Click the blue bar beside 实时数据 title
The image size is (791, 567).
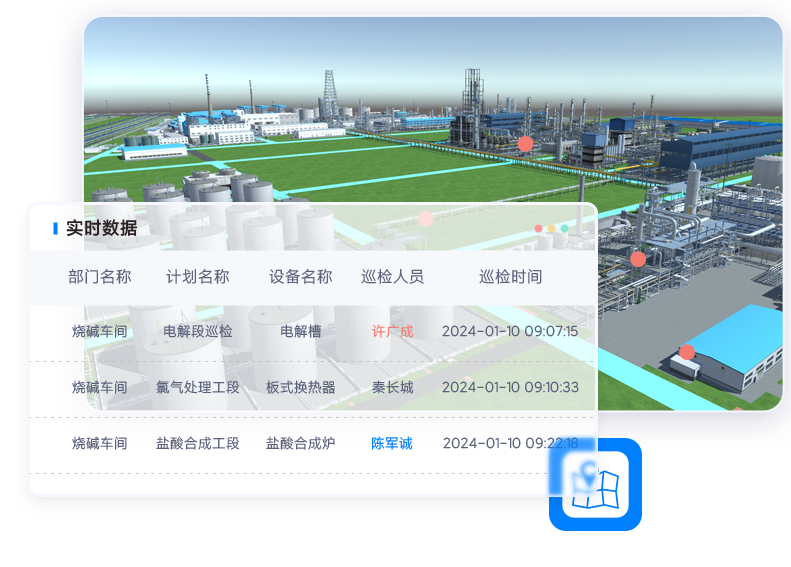coord(55,229)
